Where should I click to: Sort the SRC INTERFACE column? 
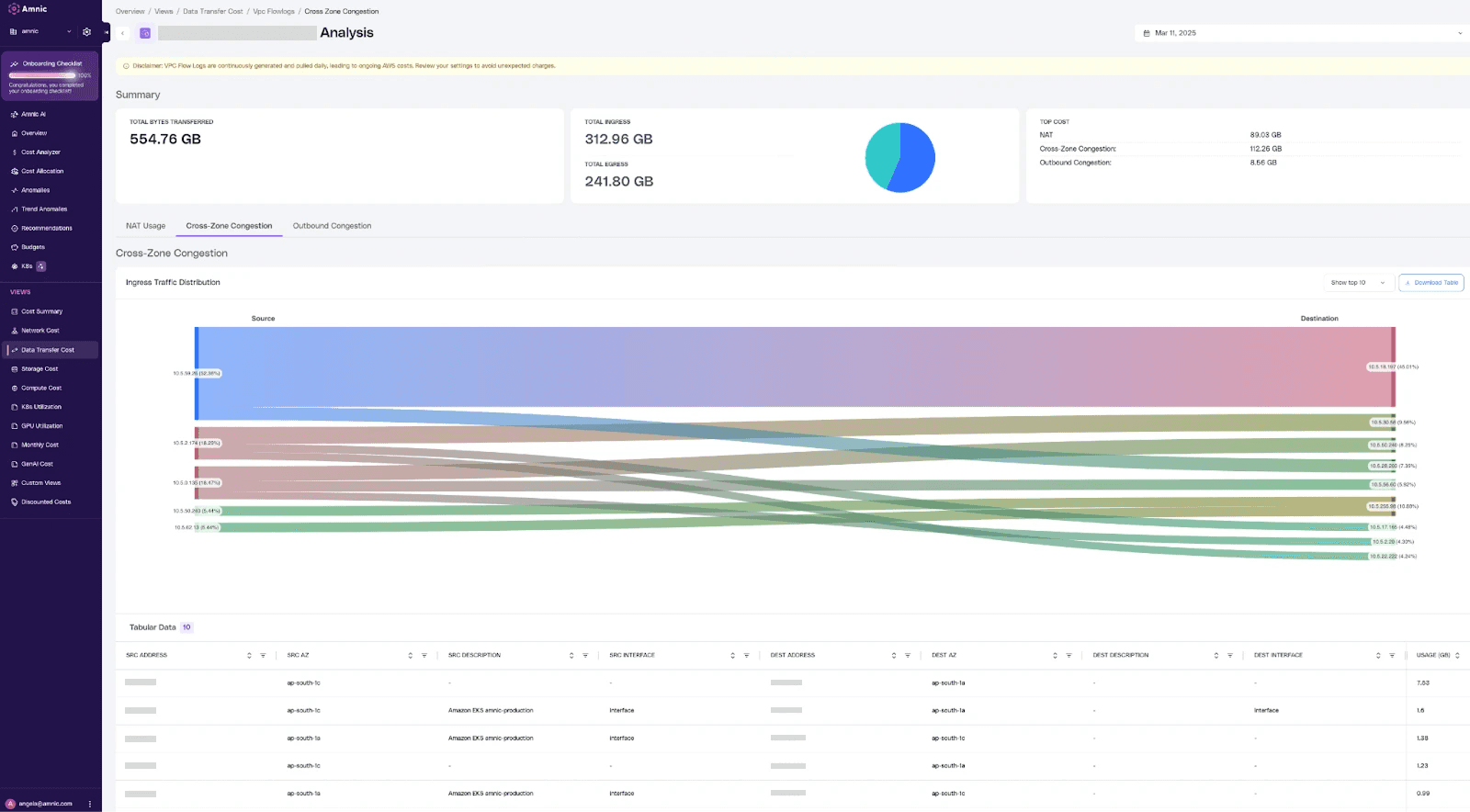click(732, 656)
